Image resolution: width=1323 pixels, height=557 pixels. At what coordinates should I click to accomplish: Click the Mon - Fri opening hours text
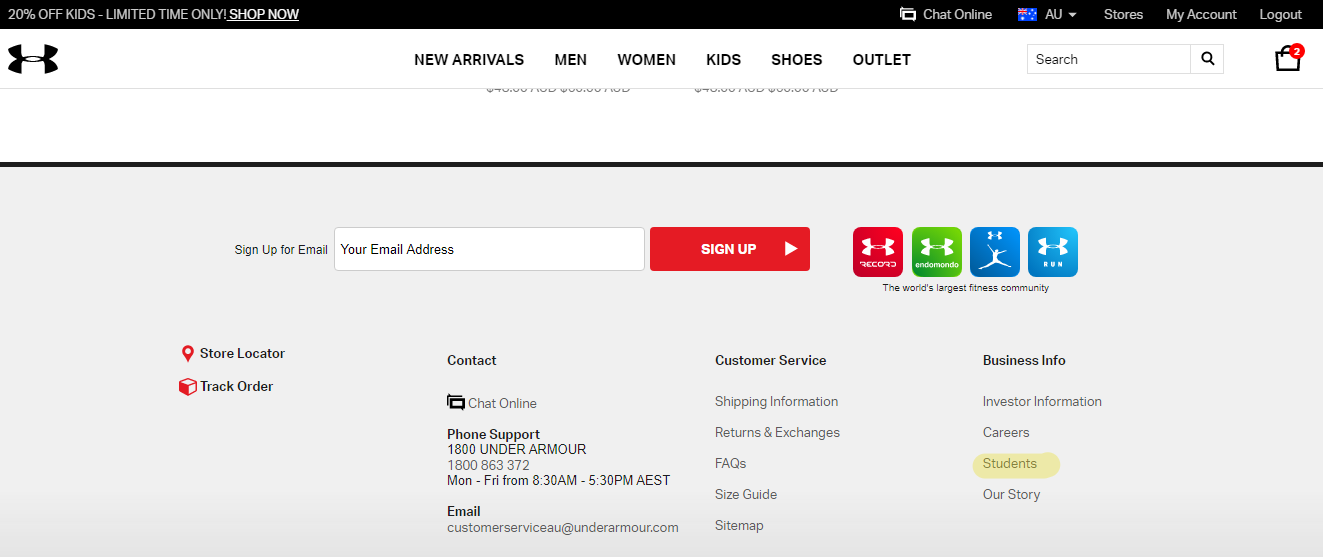click(558, 480)
